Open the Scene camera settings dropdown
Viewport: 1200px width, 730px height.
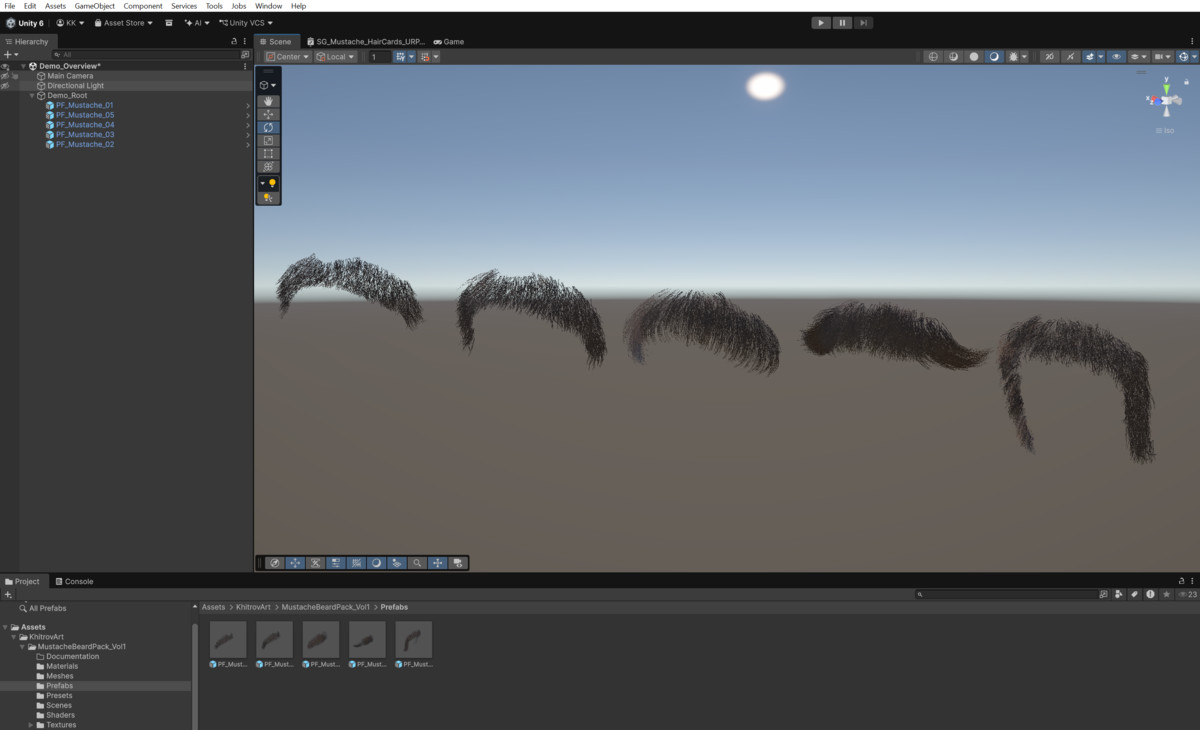pos(1162,57)
